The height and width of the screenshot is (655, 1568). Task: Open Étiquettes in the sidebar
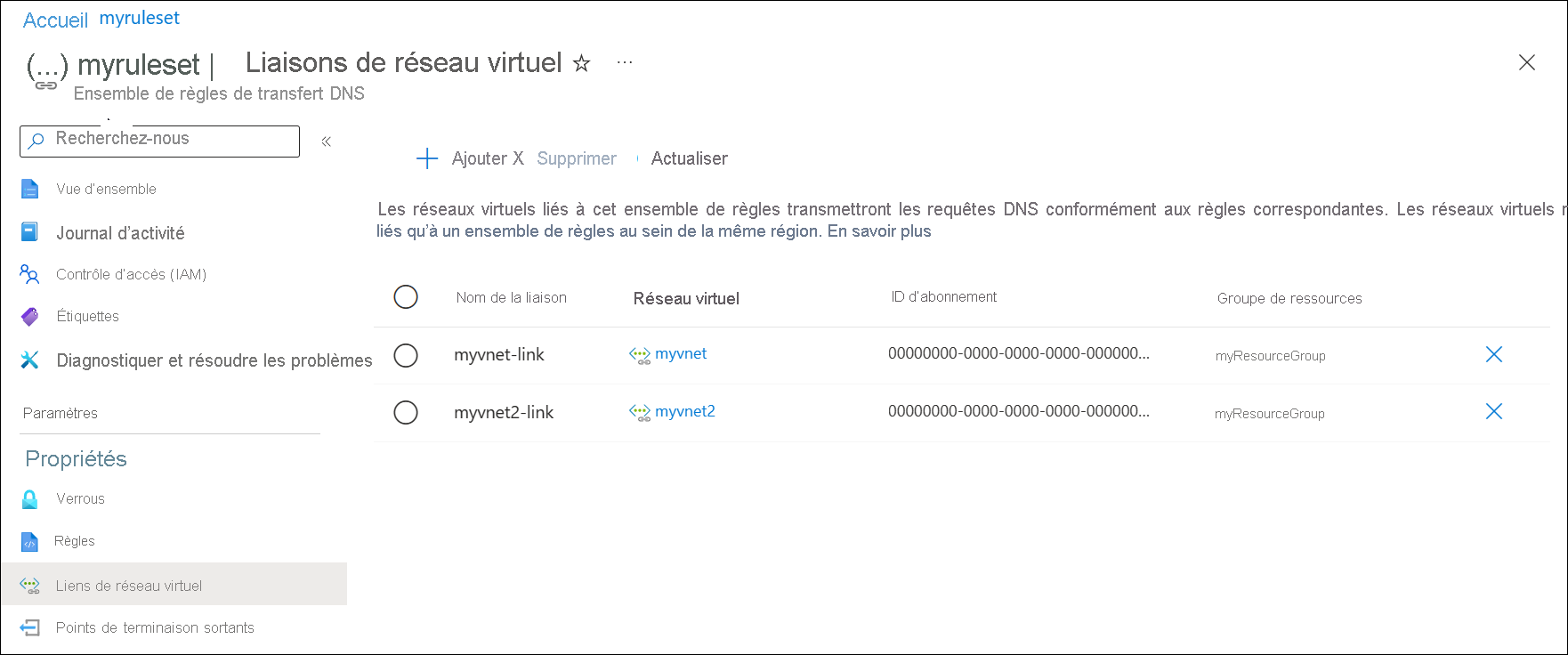coord(87,316)
